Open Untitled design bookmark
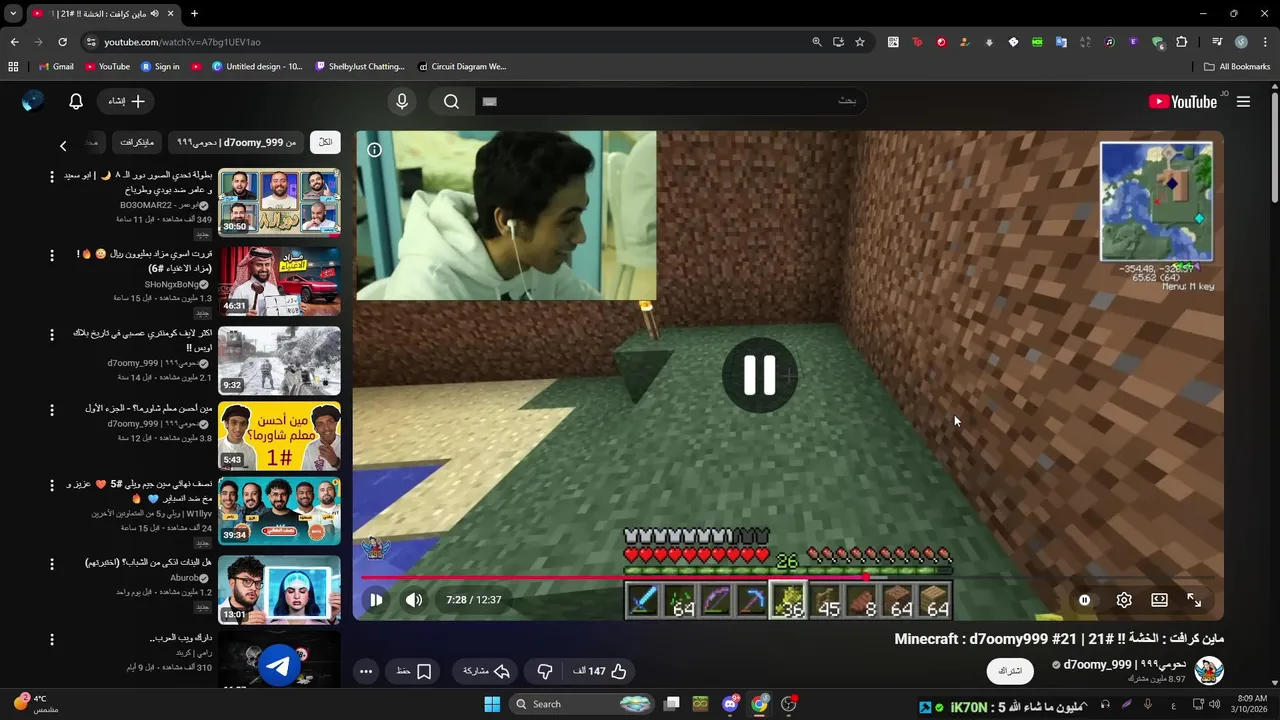The width and height of the screenshot is (1280, 720). pos(257,67)
